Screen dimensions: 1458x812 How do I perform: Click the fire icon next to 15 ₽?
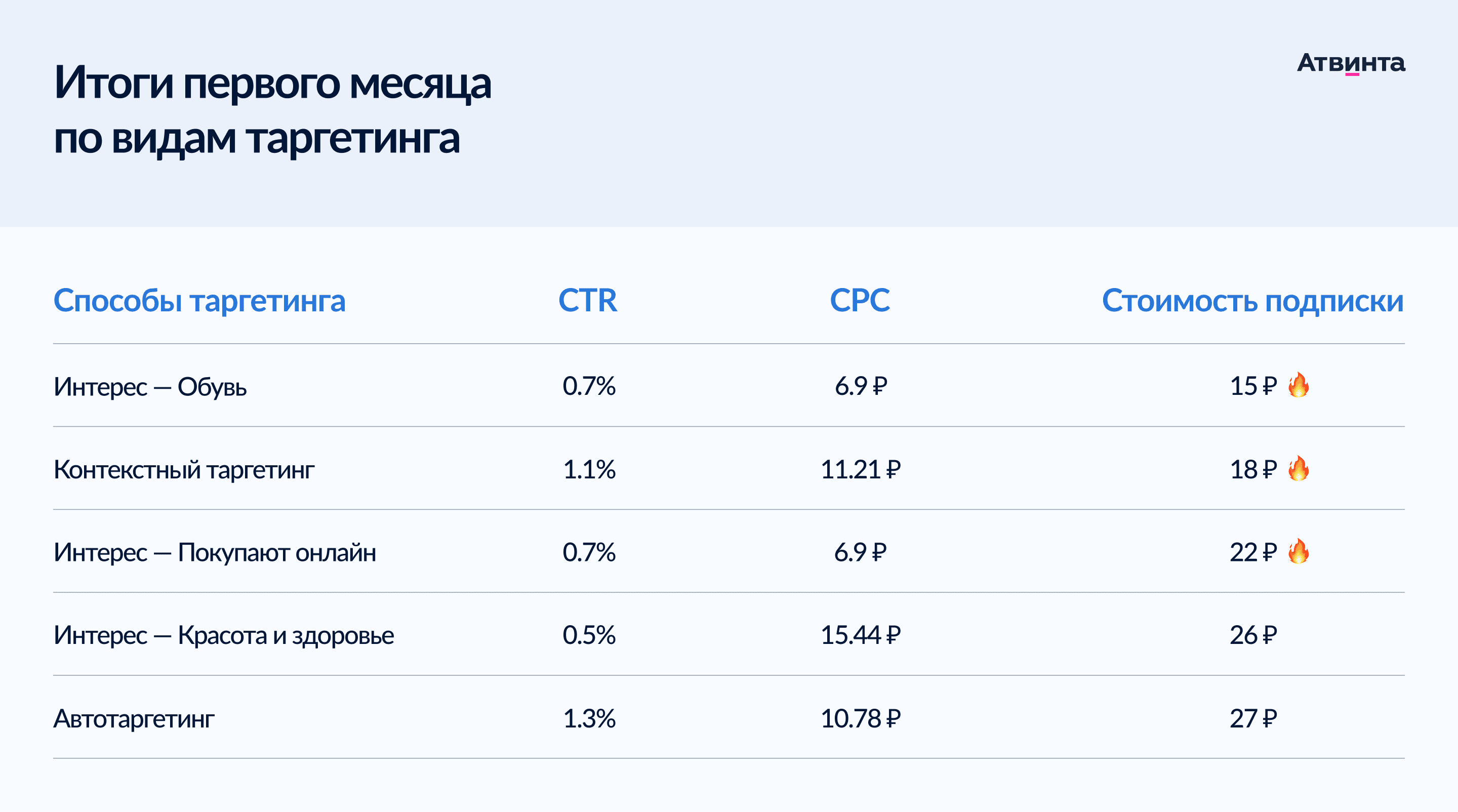(x=1299, y=385)
